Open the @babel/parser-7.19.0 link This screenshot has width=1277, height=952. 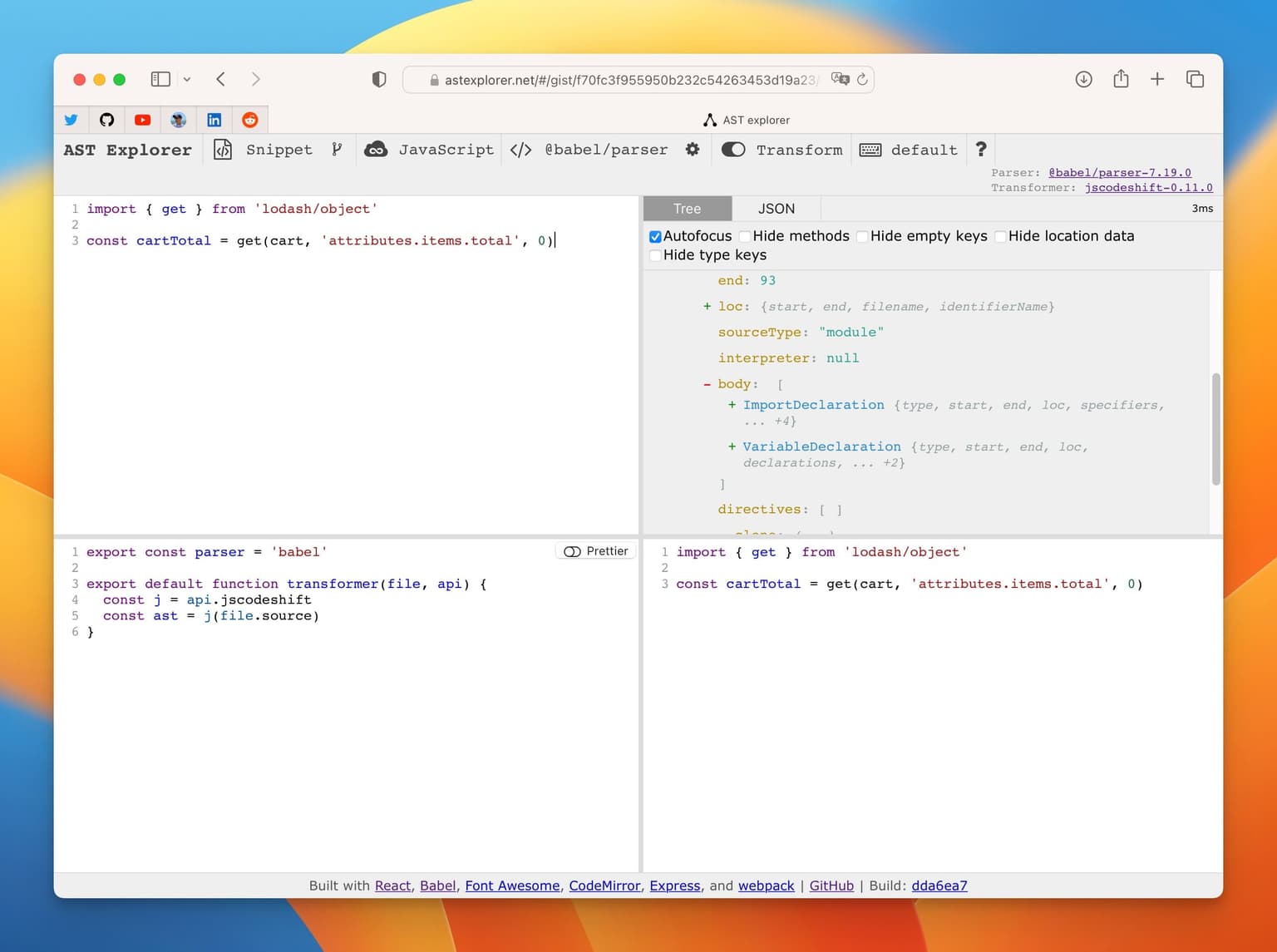pos(1120,173)
